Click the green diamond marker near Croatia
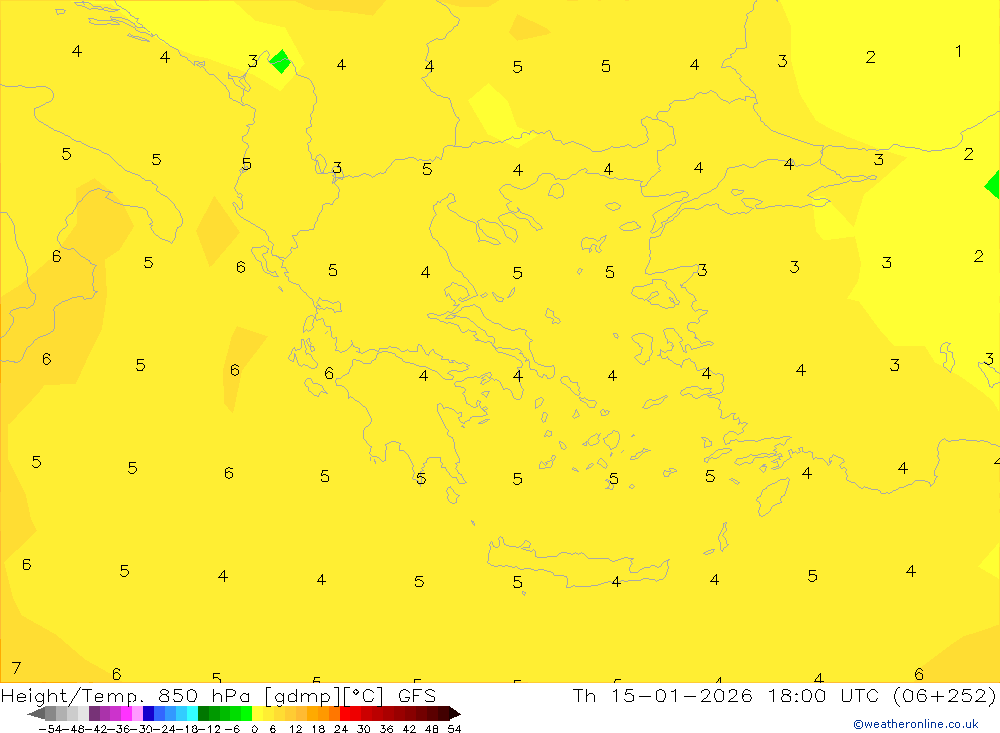Screen dimensions: 1000x733 click(x=281, y=61)
